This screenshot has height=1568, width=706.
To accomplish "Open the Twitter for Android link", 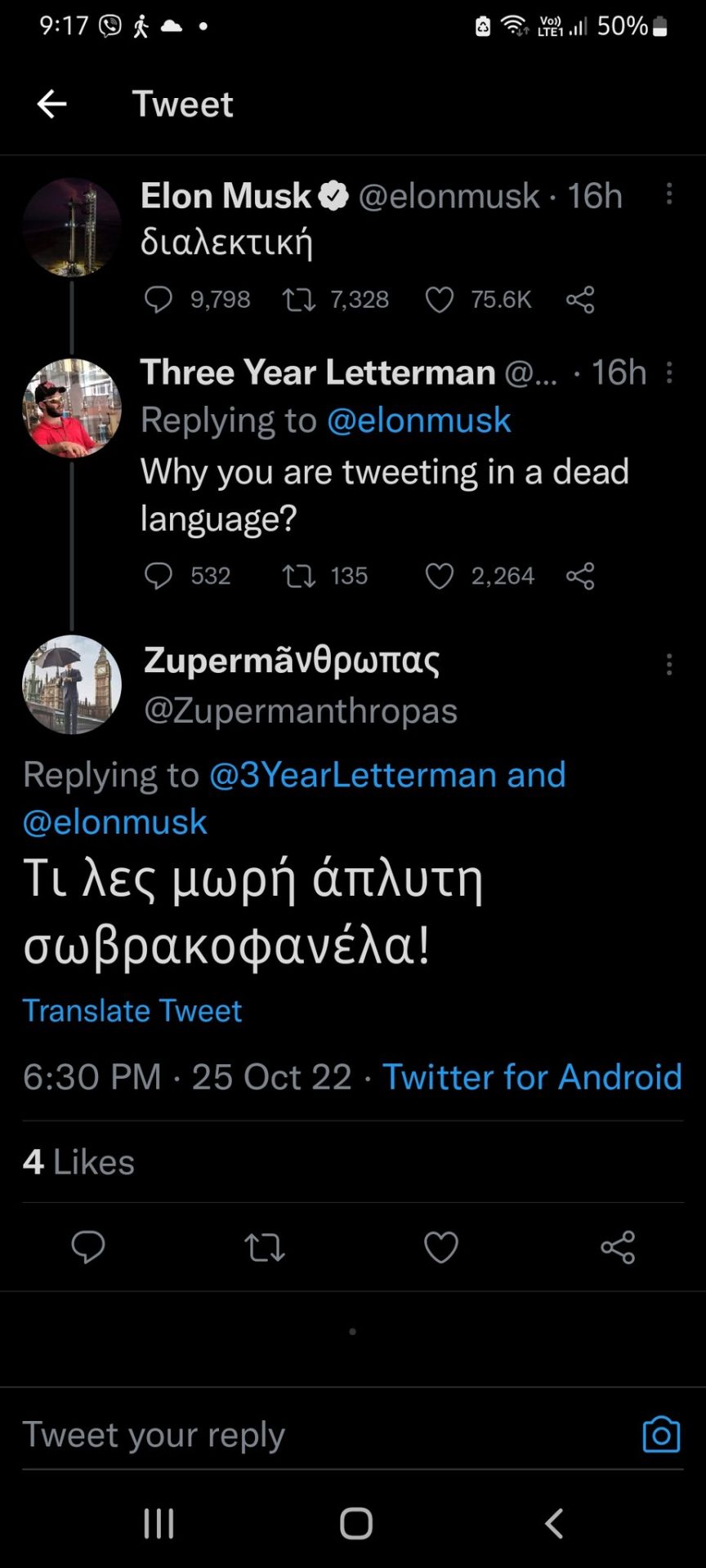I will click(x=532, y=1077).
